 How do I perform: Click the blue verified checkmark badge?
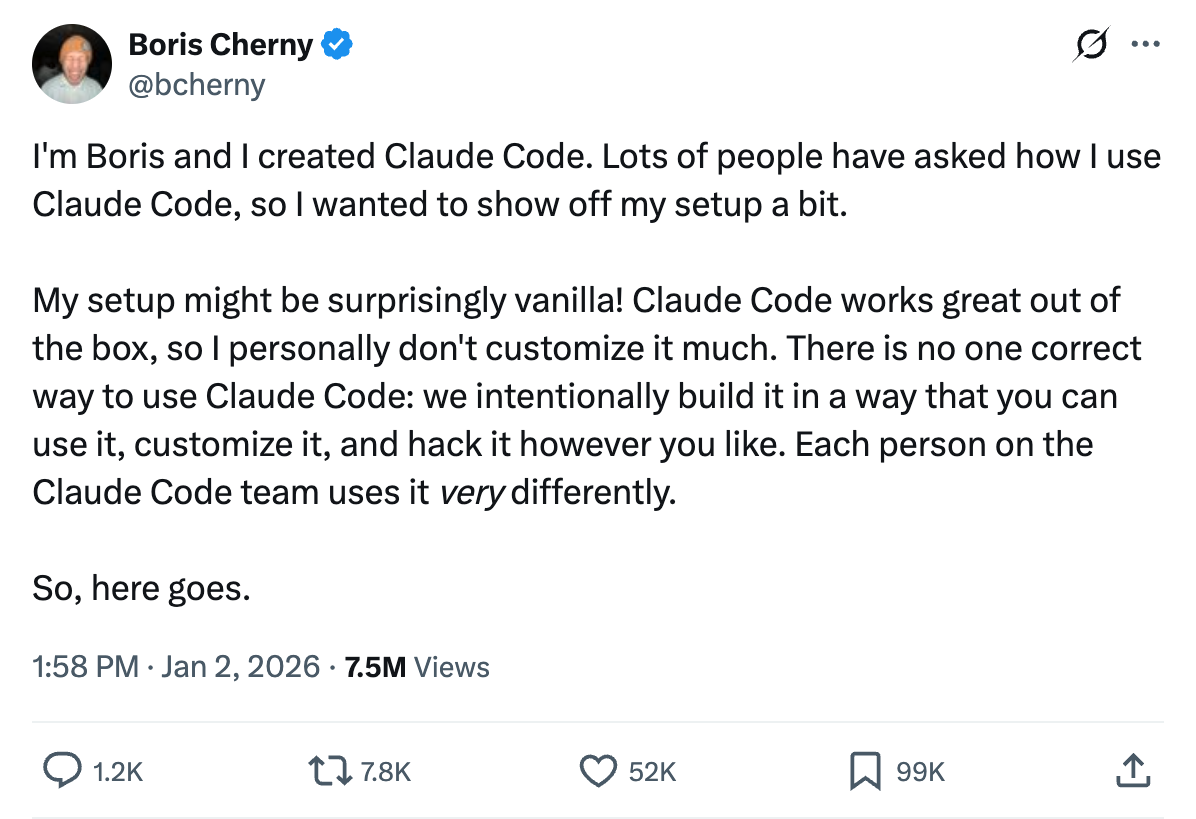tap(336, 45)
